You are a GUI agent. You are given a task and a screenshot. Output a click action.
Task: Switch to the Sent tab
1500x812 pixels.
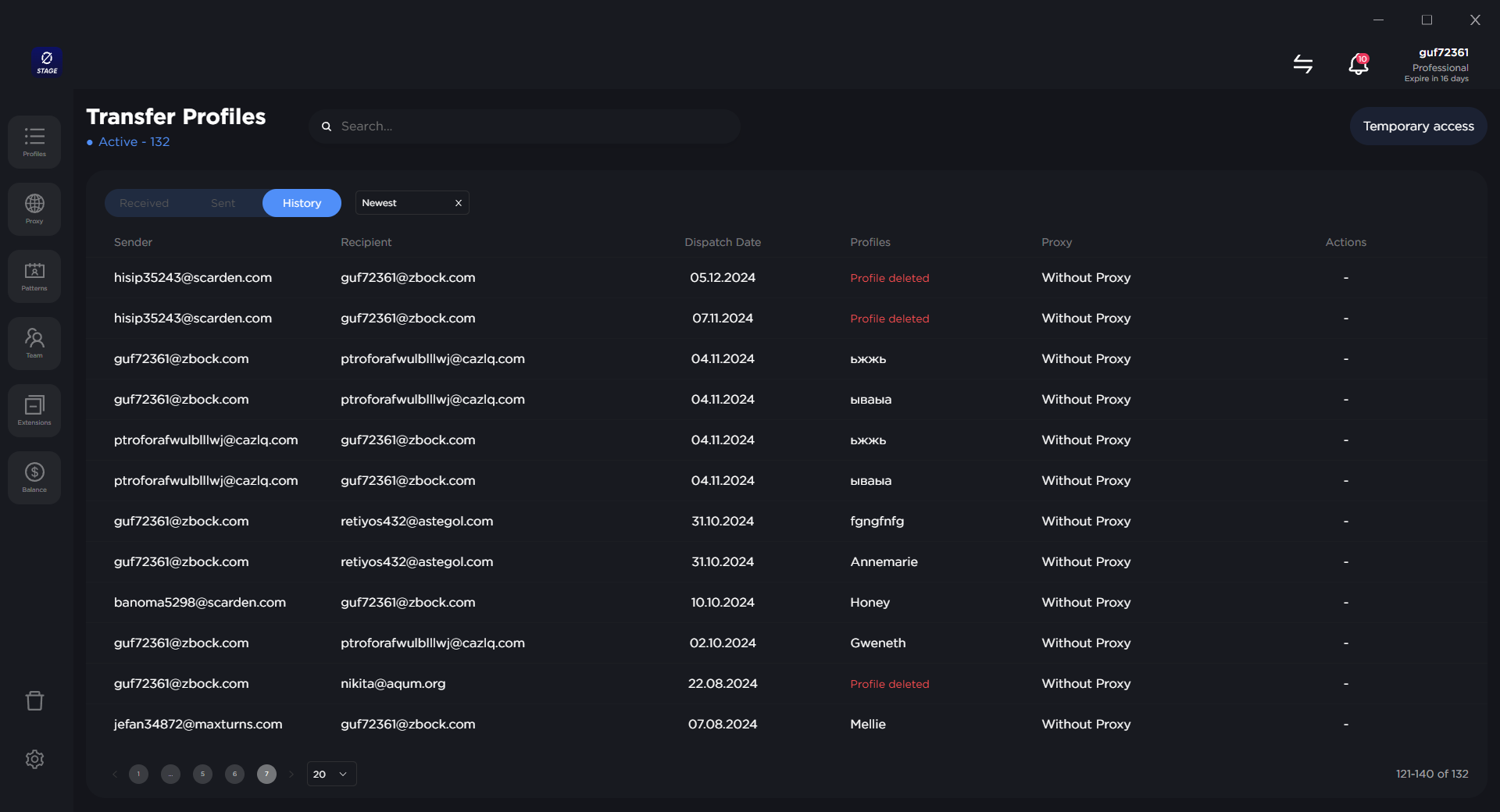pyautogui.click(x=223, y=203)
